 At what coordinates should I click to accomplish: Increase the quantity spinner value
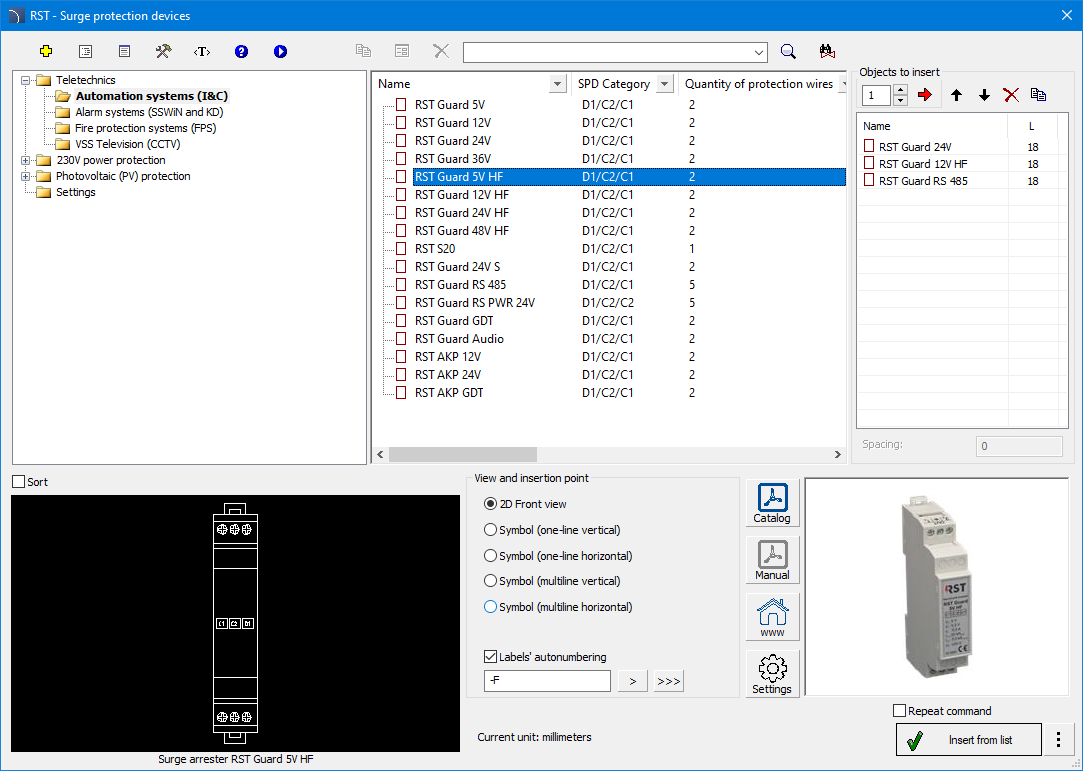point(900,89)
